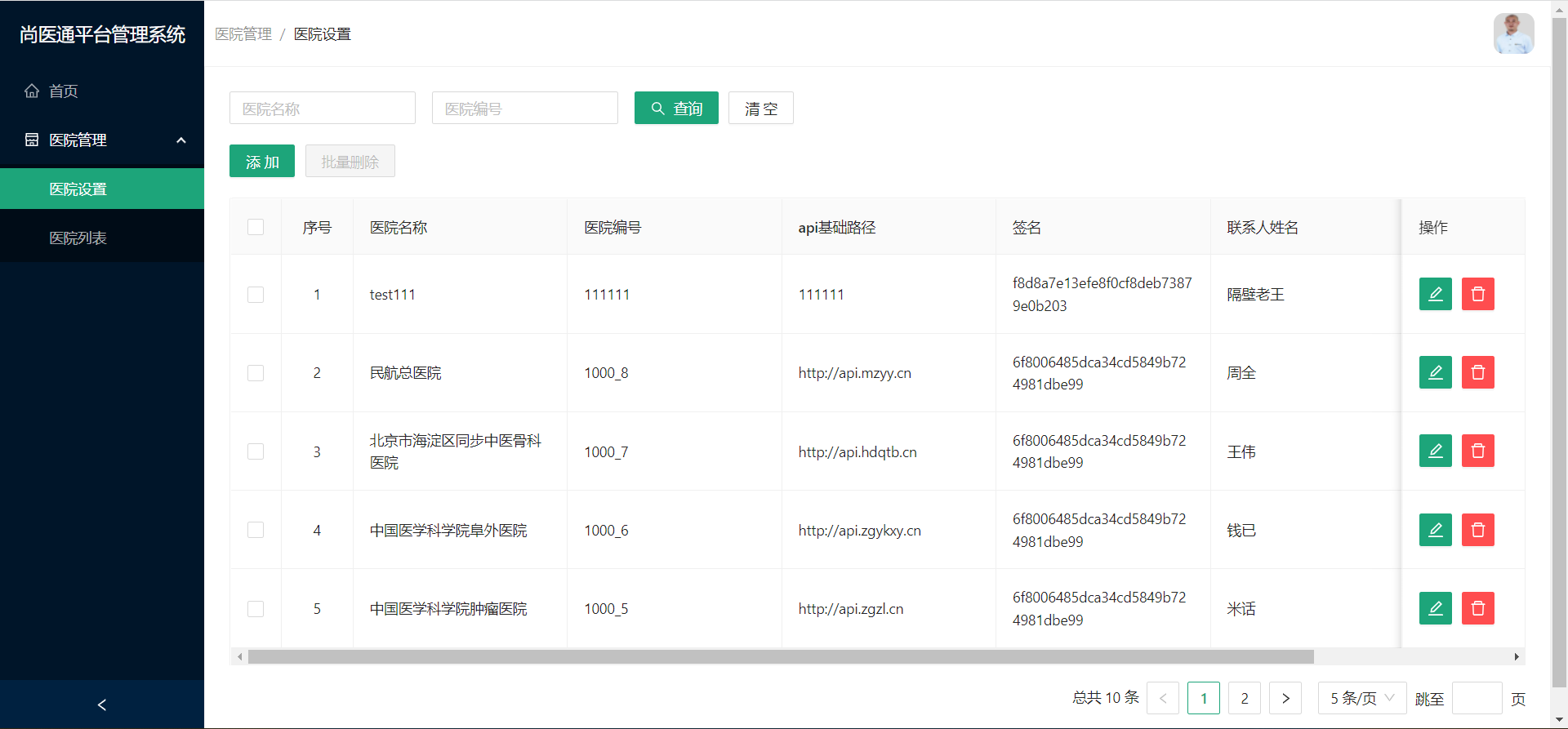The width and height of the screenshot is (1568, 729).
Task: Click hospital code 1000_8
Action: (606, 373)
